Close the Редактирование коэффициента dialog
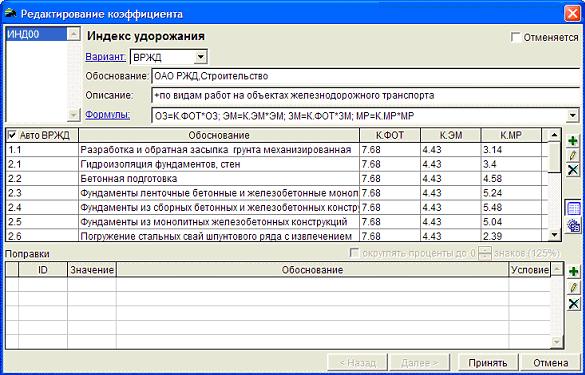Screen dimensions: 585x375 click(572, 14)
